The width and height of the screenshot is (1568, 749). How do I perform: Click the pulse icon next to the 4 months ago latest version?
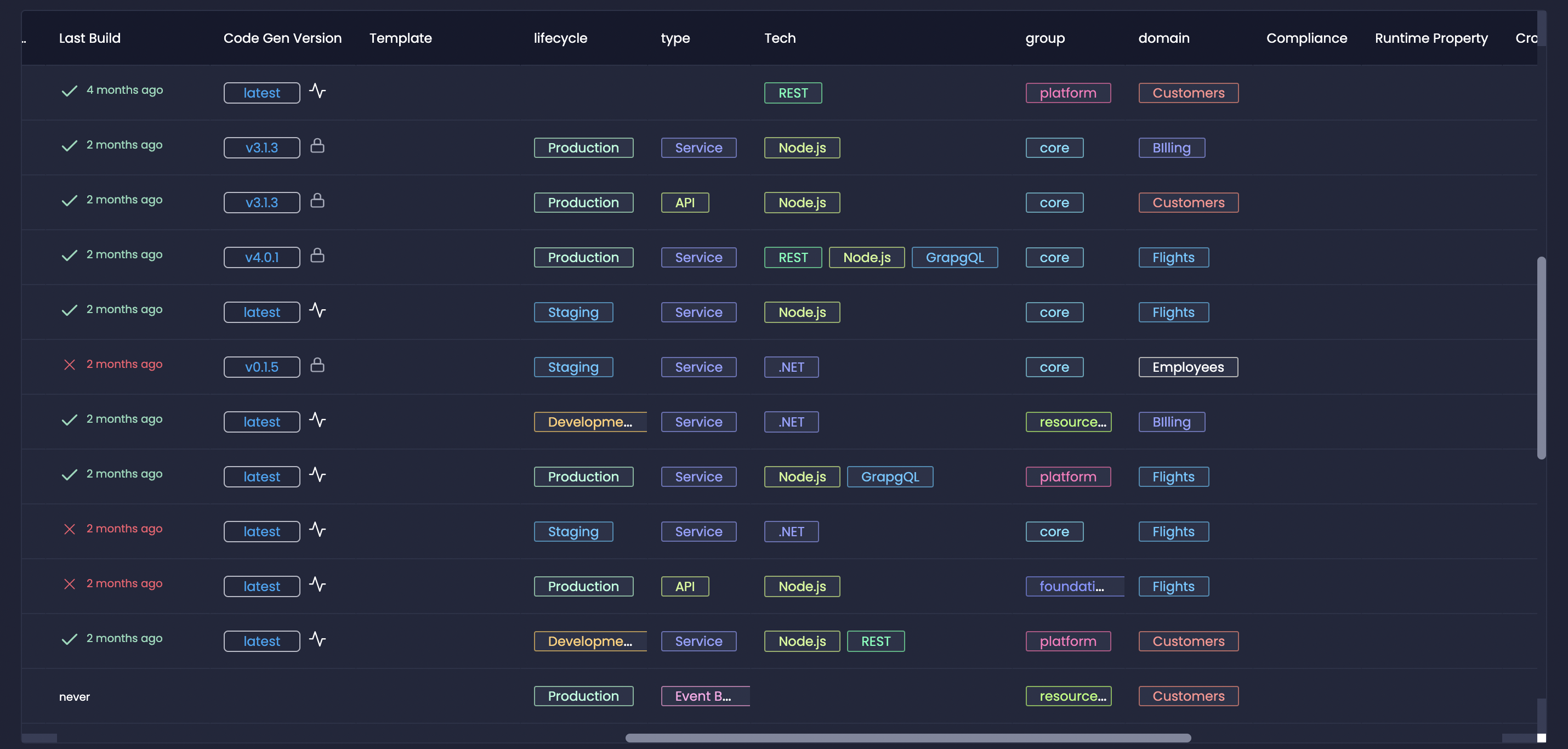coord(317,92)
